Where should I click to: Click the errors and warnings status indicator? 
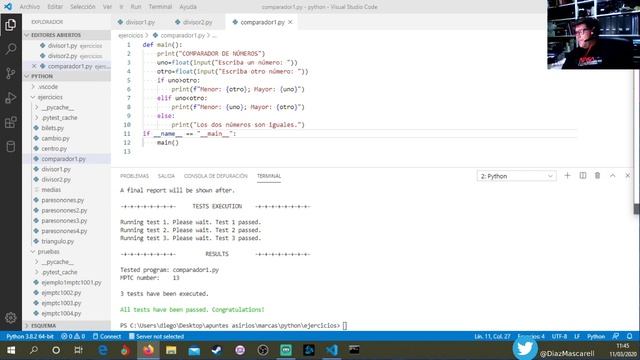(x=73, y=336)
